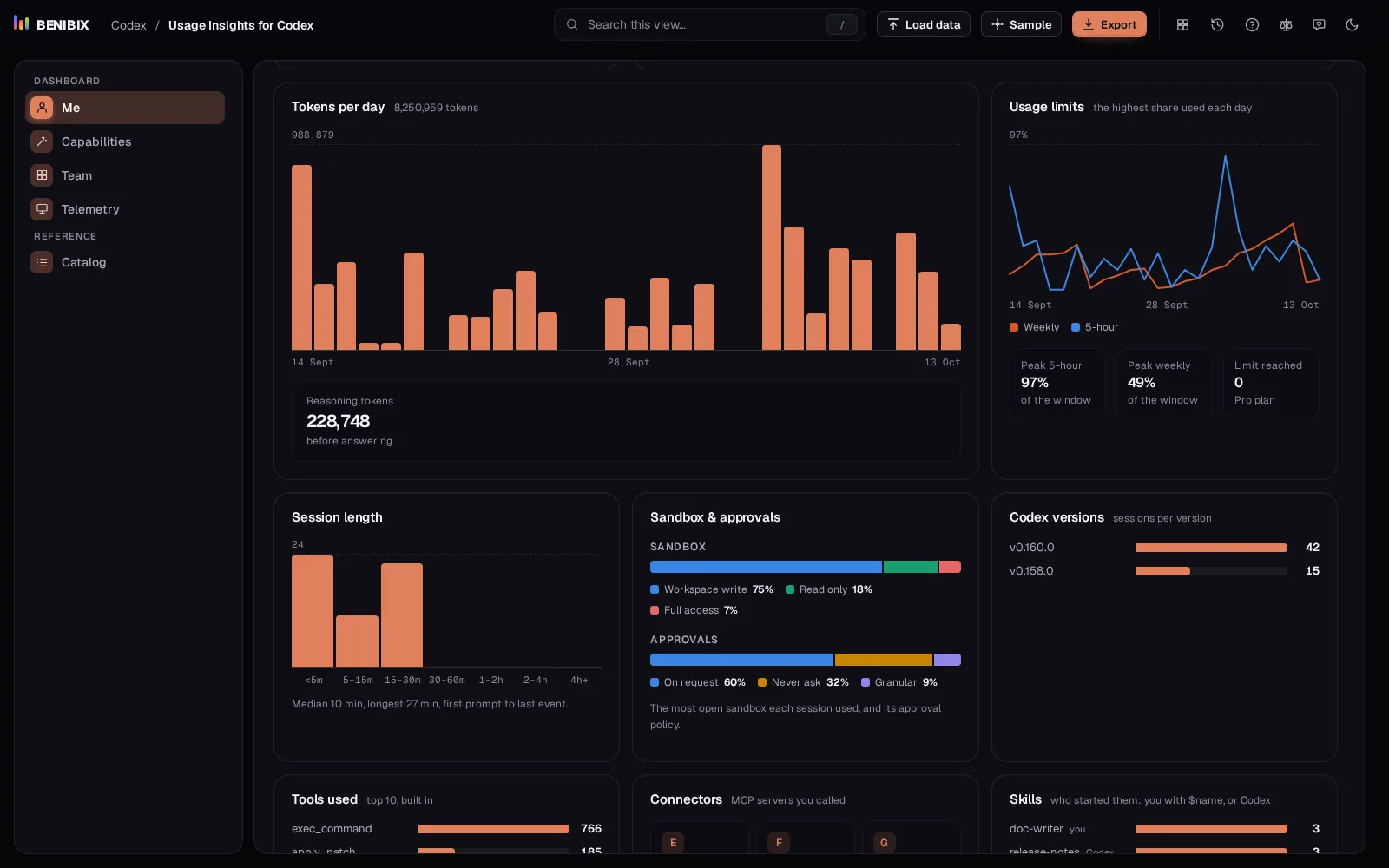Open Team in the sidebar
1389x868 pixels.
[125, 175]
